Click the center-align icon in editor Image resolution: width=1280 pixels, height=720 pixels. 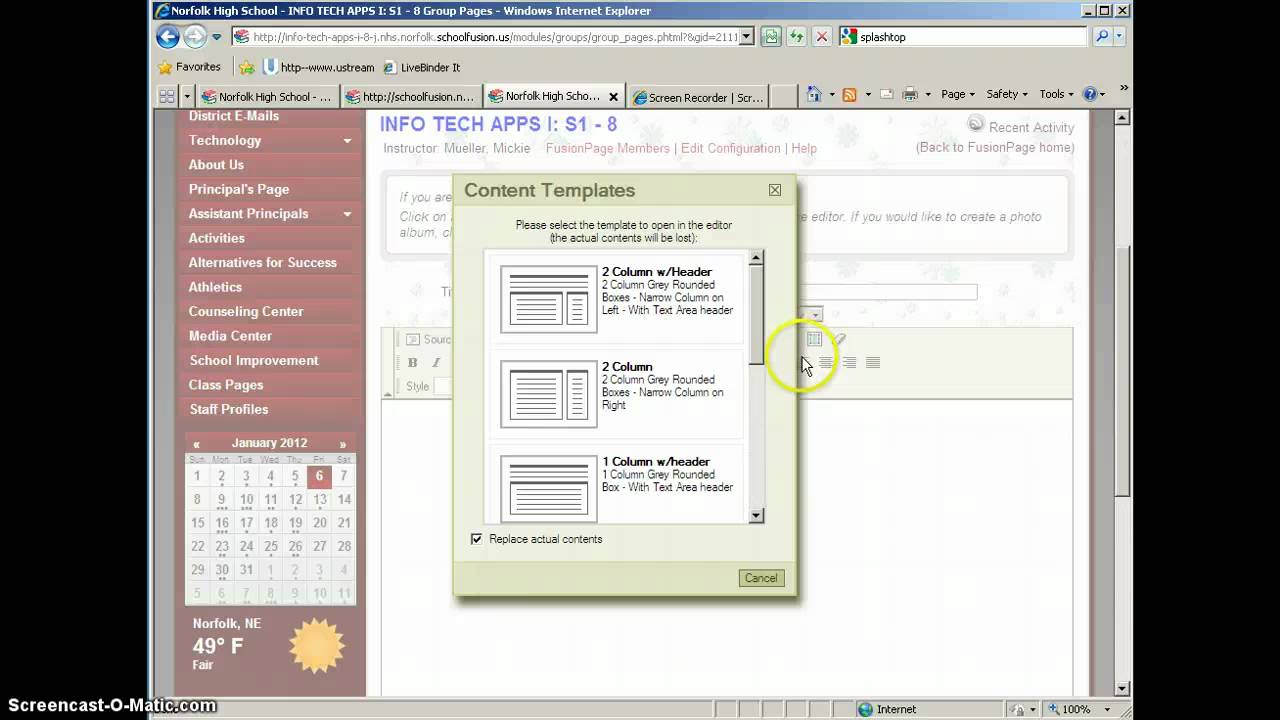point(826,362)
